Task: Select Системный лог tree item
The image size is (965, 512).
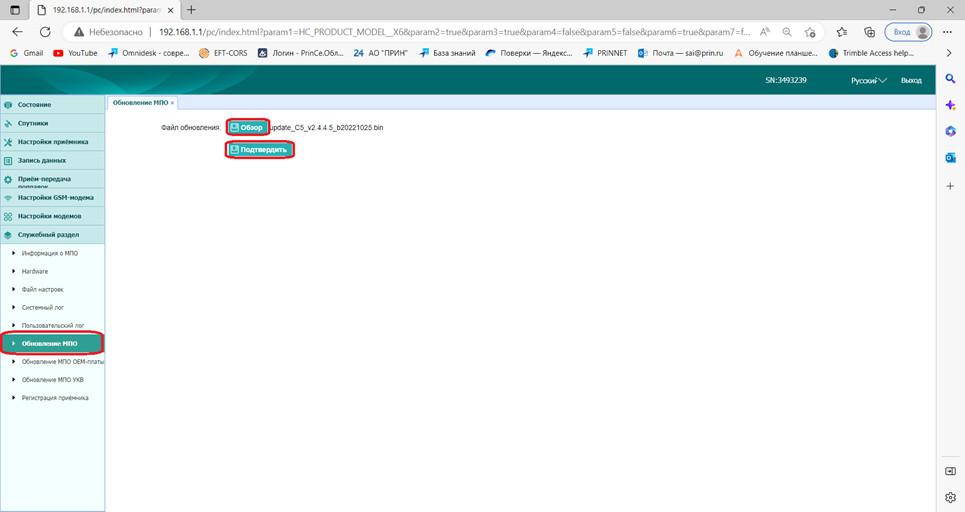Action: pyautogui.click(x=42, y=307)
